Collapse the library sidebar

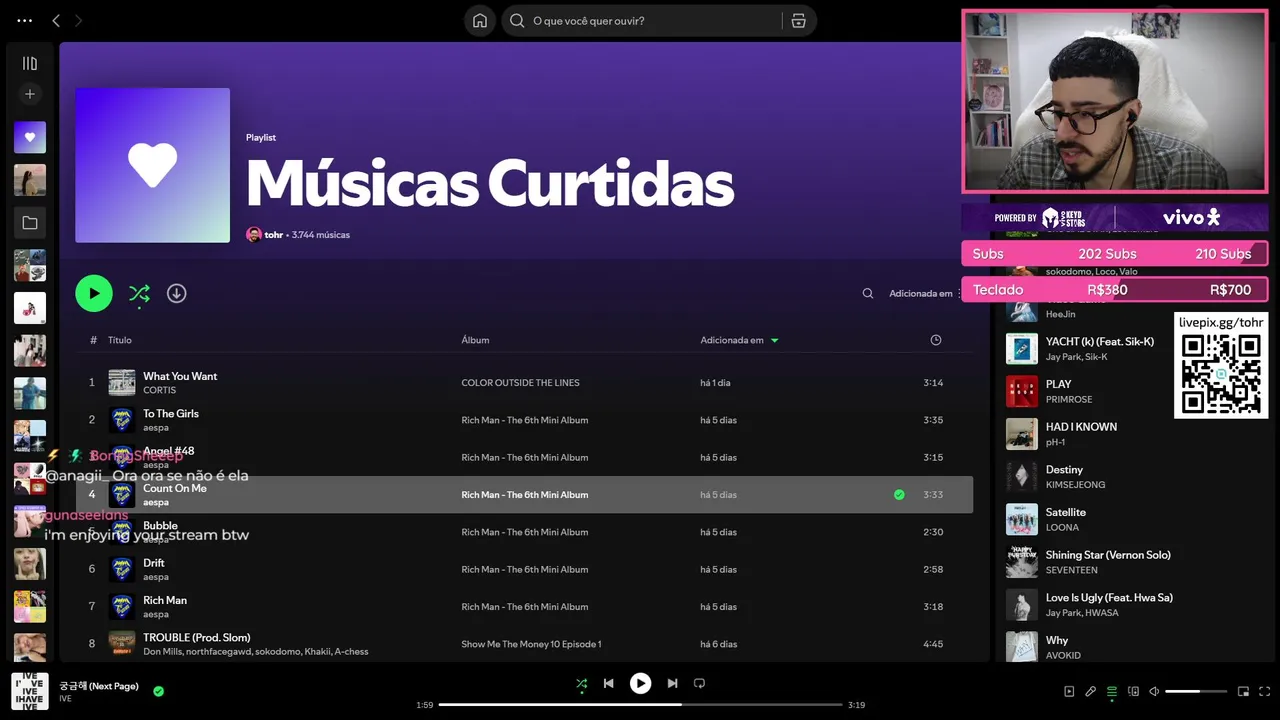tap(30, 63)
